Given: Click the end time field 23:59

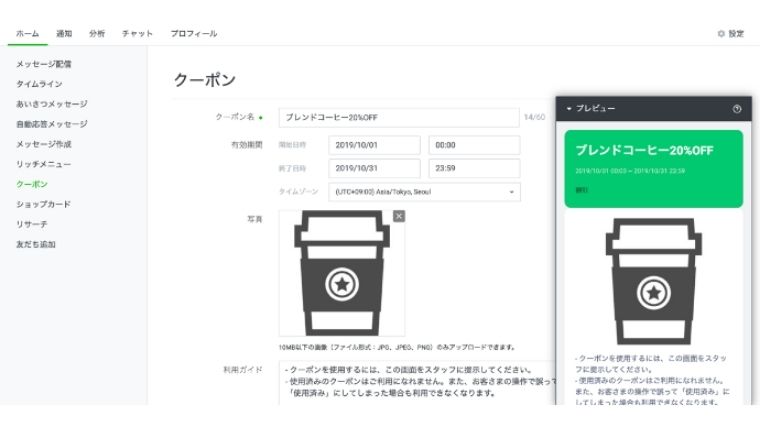Looking at the screenshot, I should tap(473, 168).
